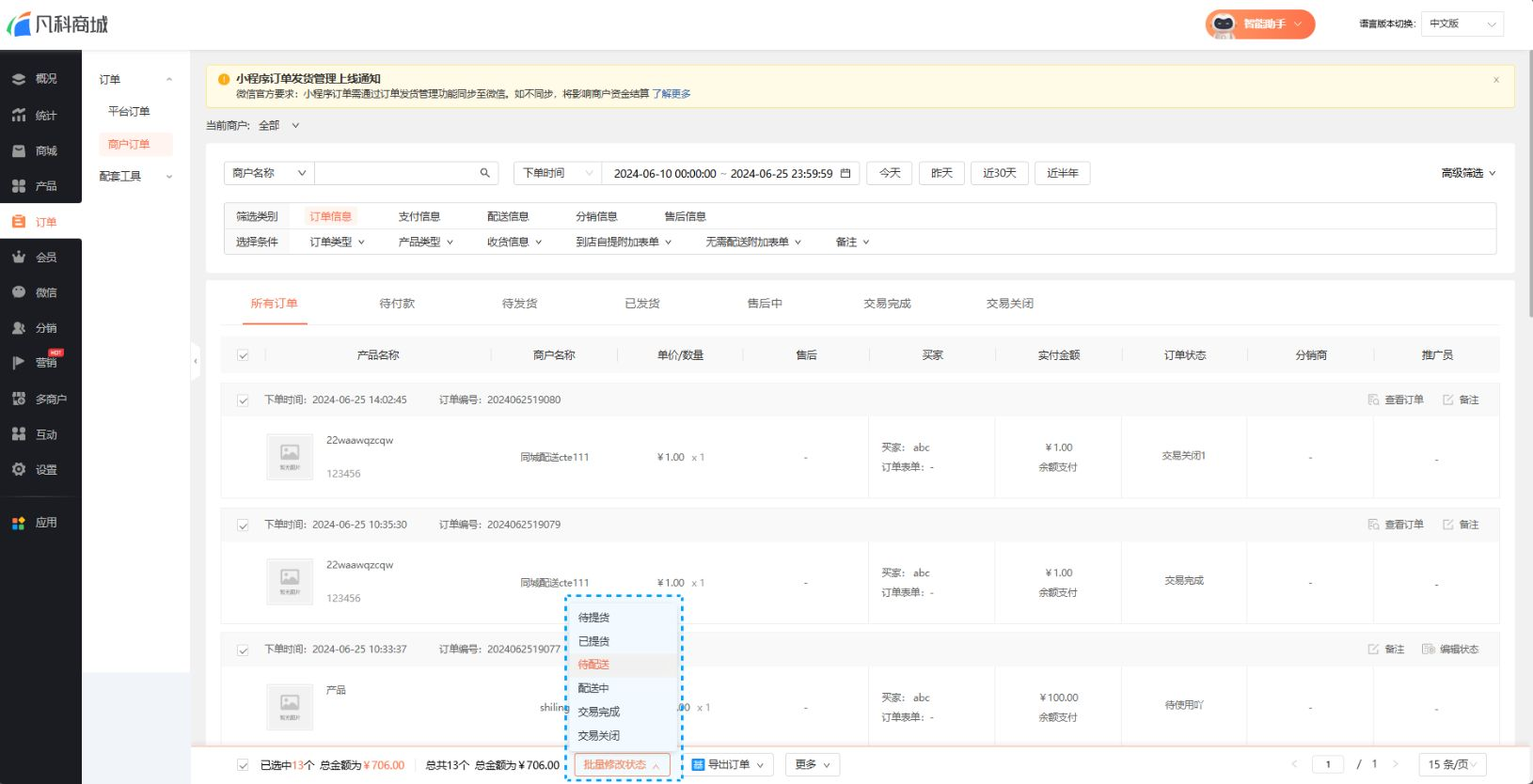
Task: Open the 更多 dropdown in bottom bar
Action: click(x=813, y=764)
